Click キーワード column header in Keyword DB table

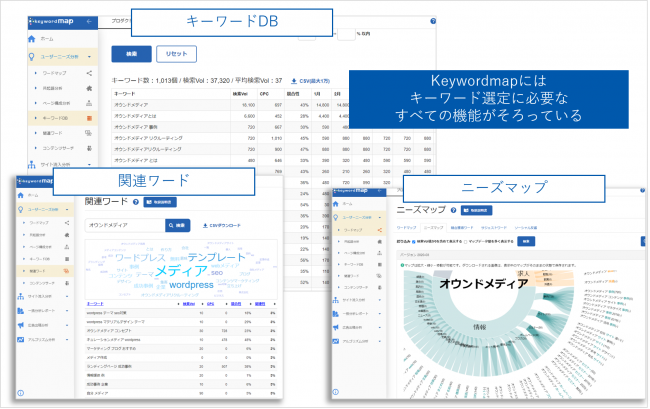click(125, 94)
